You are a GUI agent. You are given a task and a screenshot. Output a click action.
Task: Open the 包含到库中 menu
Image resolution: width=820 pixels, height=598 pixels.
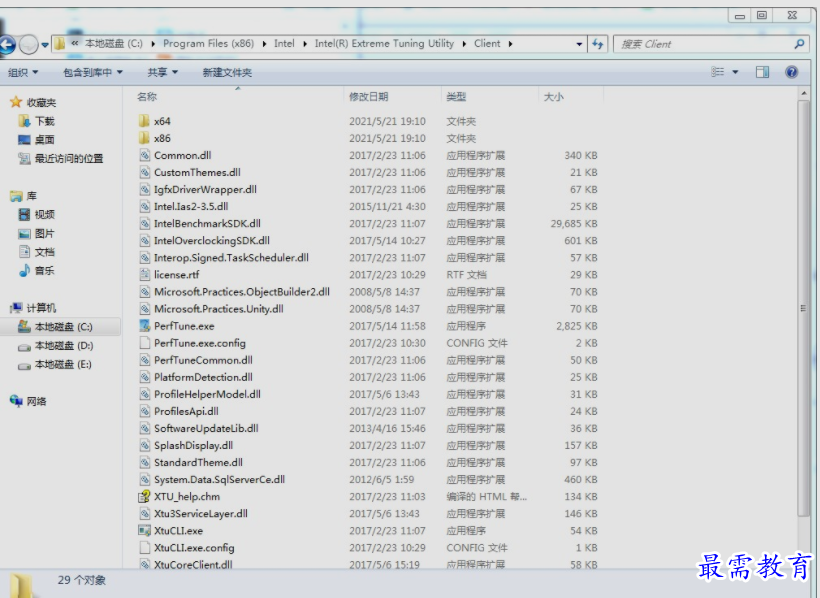[93, 72]
